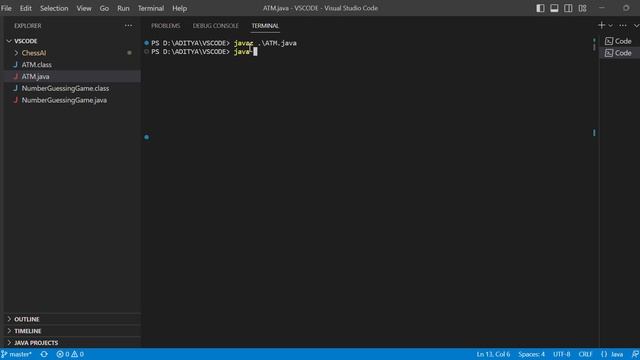Open Selection menu
This screenshot has height=360, width=640.
[x=54, y=8]
